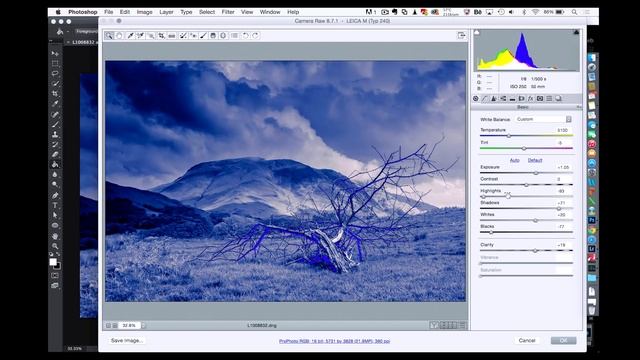Click Photoshop foreground color swatch

pos(53,262)
